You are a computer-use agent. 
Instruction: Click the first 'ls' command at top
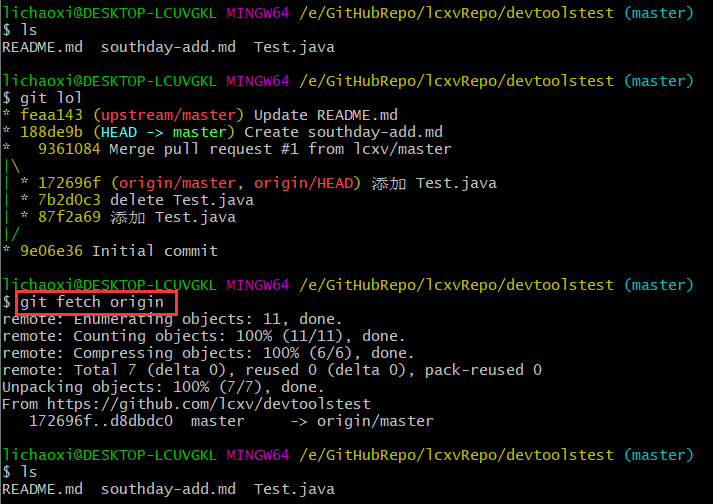tap(29, 30)
